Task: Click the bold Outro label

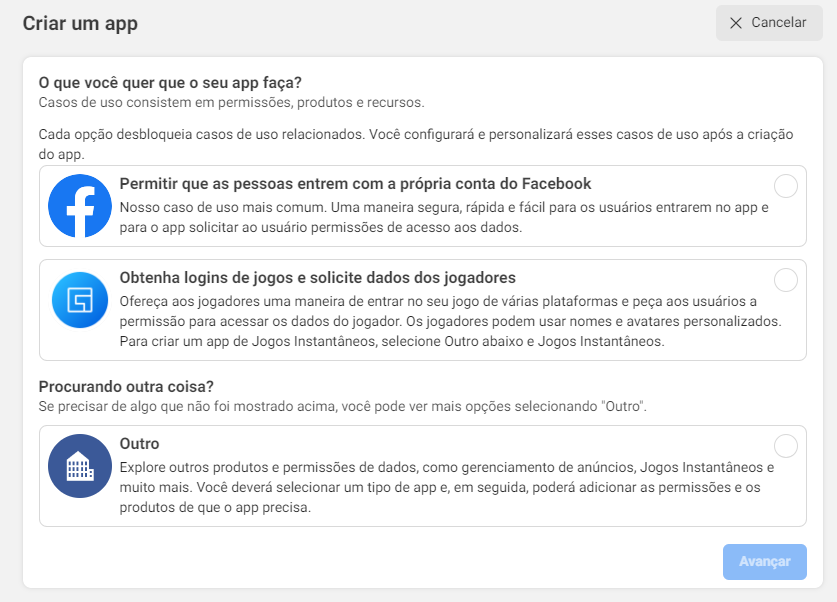Action: coord(138,446)
